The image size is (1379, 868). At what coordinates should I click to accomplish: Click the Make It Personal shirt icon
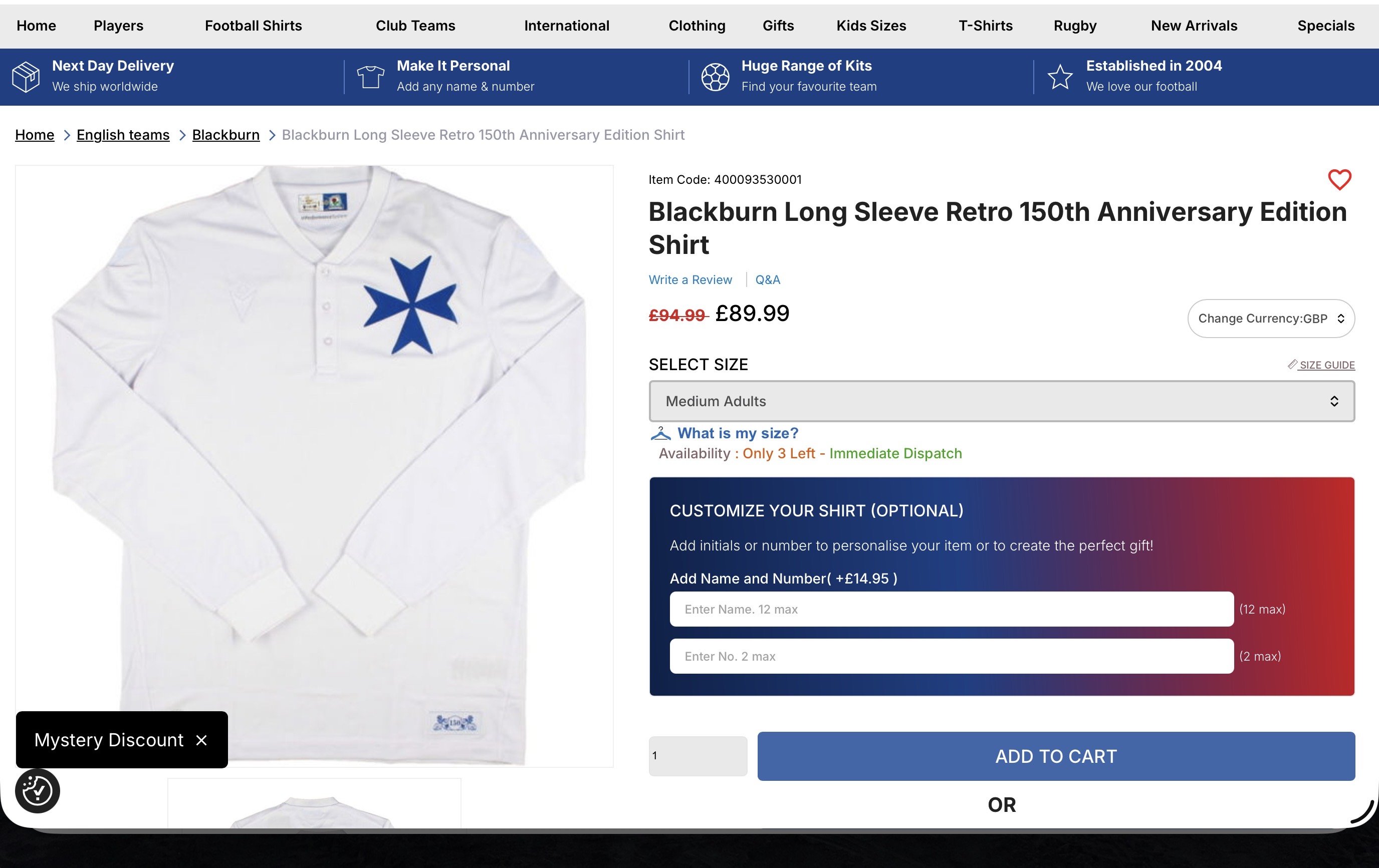(370, 76)
